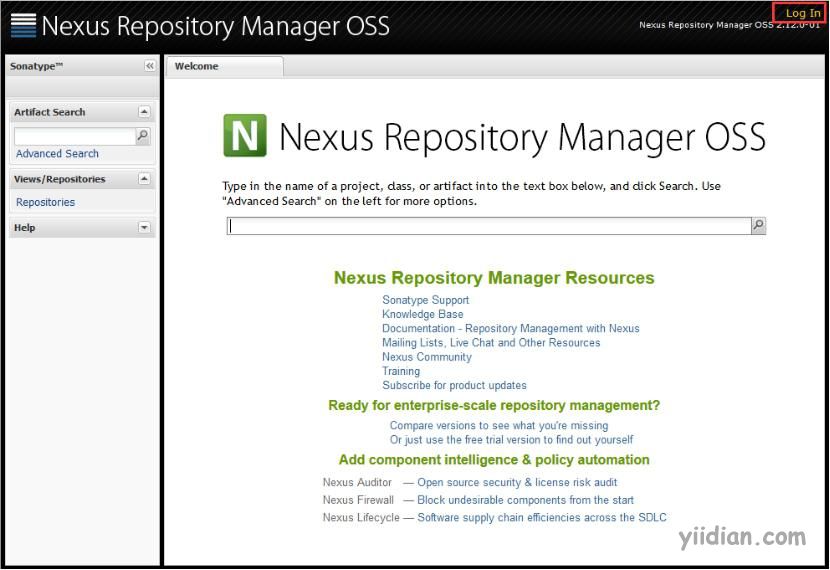
Task: Click Subscribe for product updates
Action: tap(454, 386)
